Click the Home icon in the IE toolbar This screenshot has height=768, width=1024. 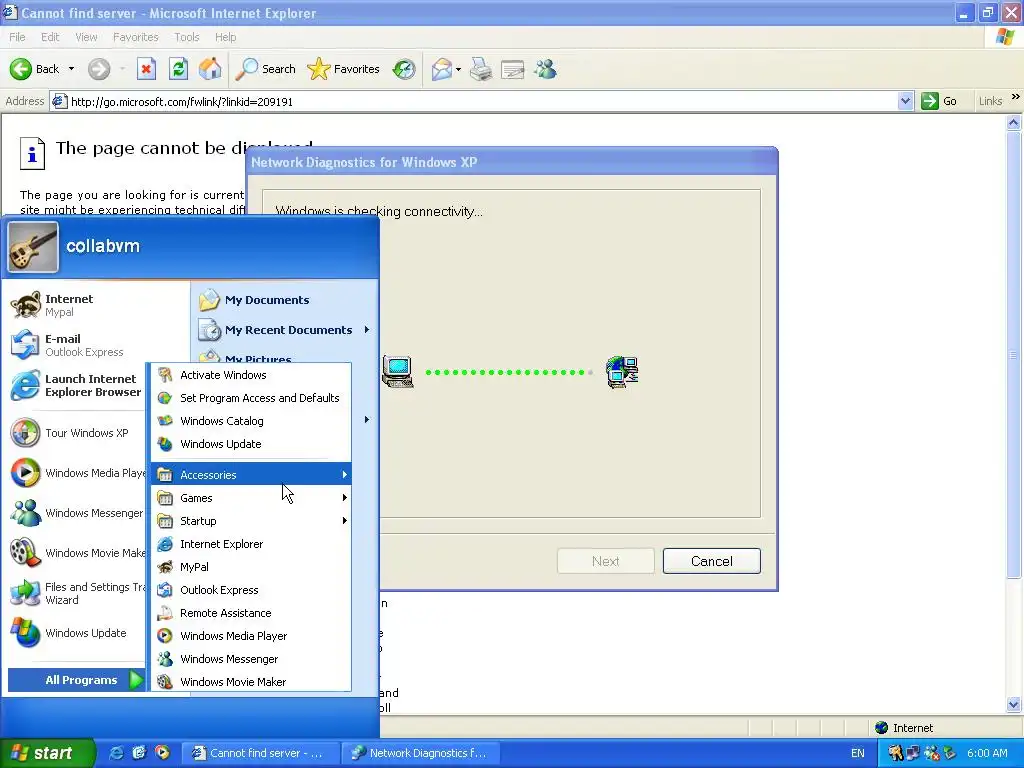pos(210,69)
